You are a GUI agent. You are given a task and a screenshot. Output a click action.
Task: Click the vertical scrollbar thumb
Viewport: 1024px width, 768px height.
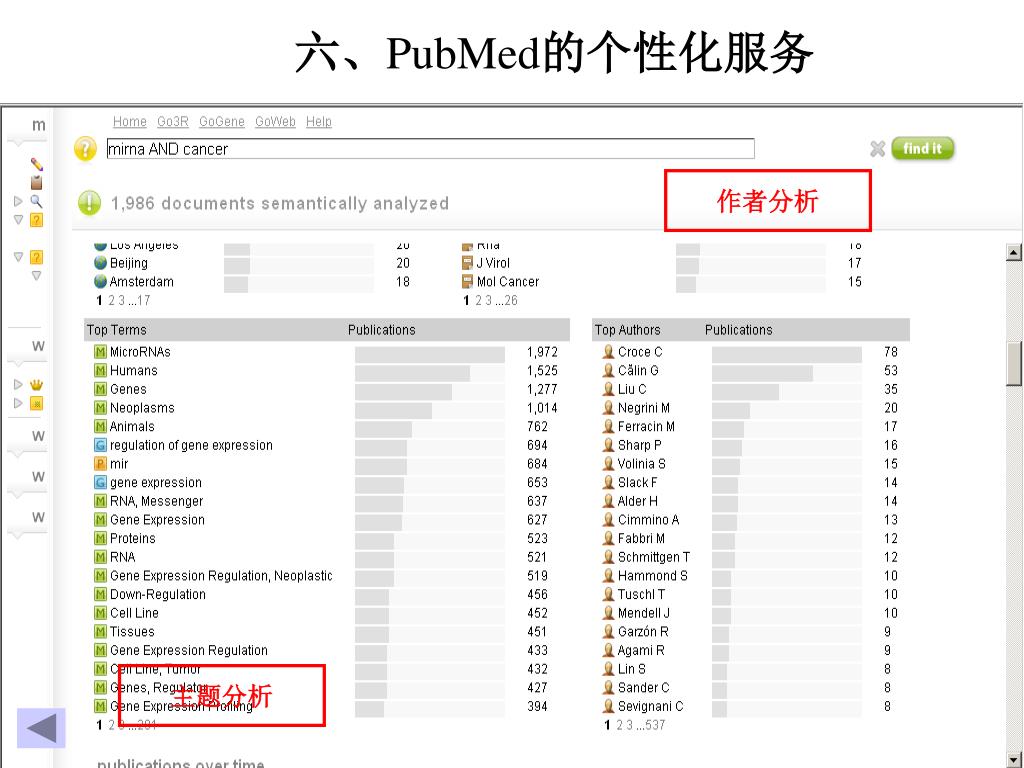pyautogui.click(x=1014, y=364)
